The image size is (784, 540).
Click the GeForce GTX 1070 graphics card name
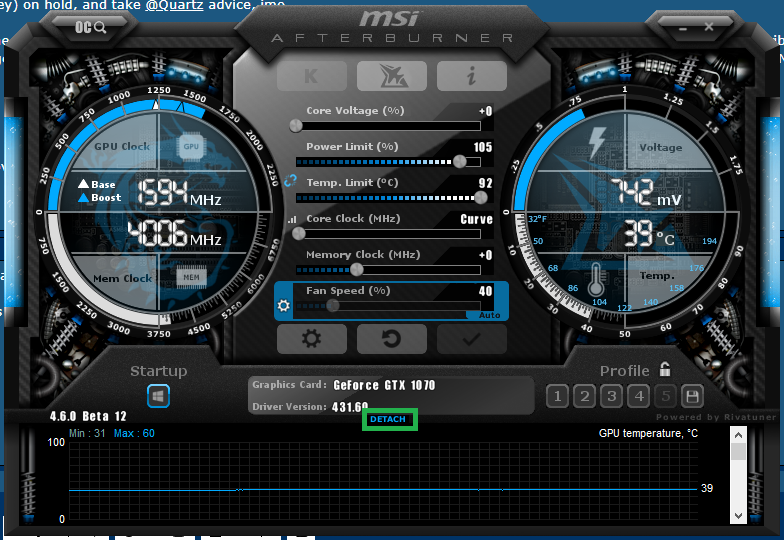pos(384,385)
